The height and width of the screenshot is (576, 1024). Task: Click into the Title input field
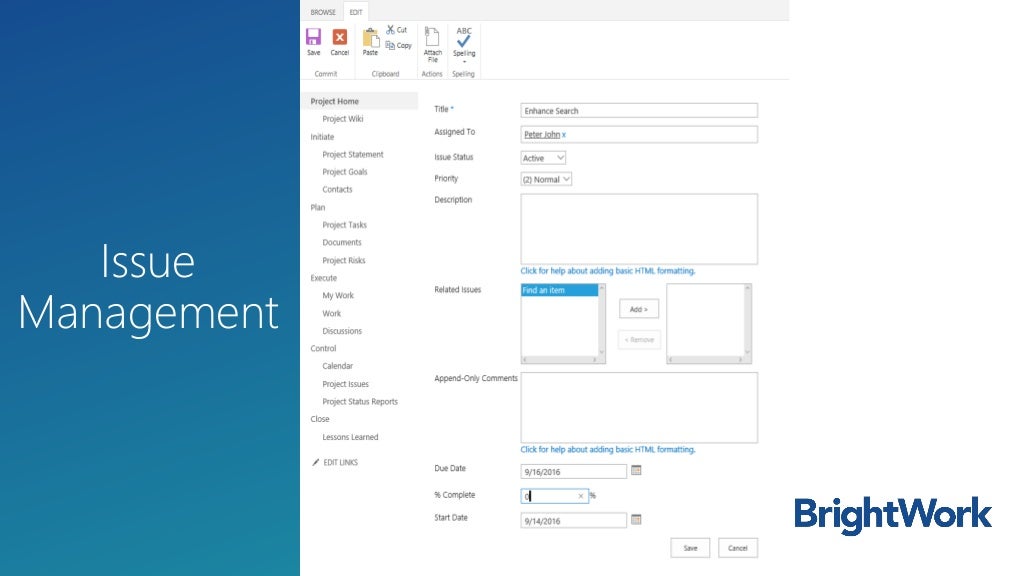(x=639, y=110)
